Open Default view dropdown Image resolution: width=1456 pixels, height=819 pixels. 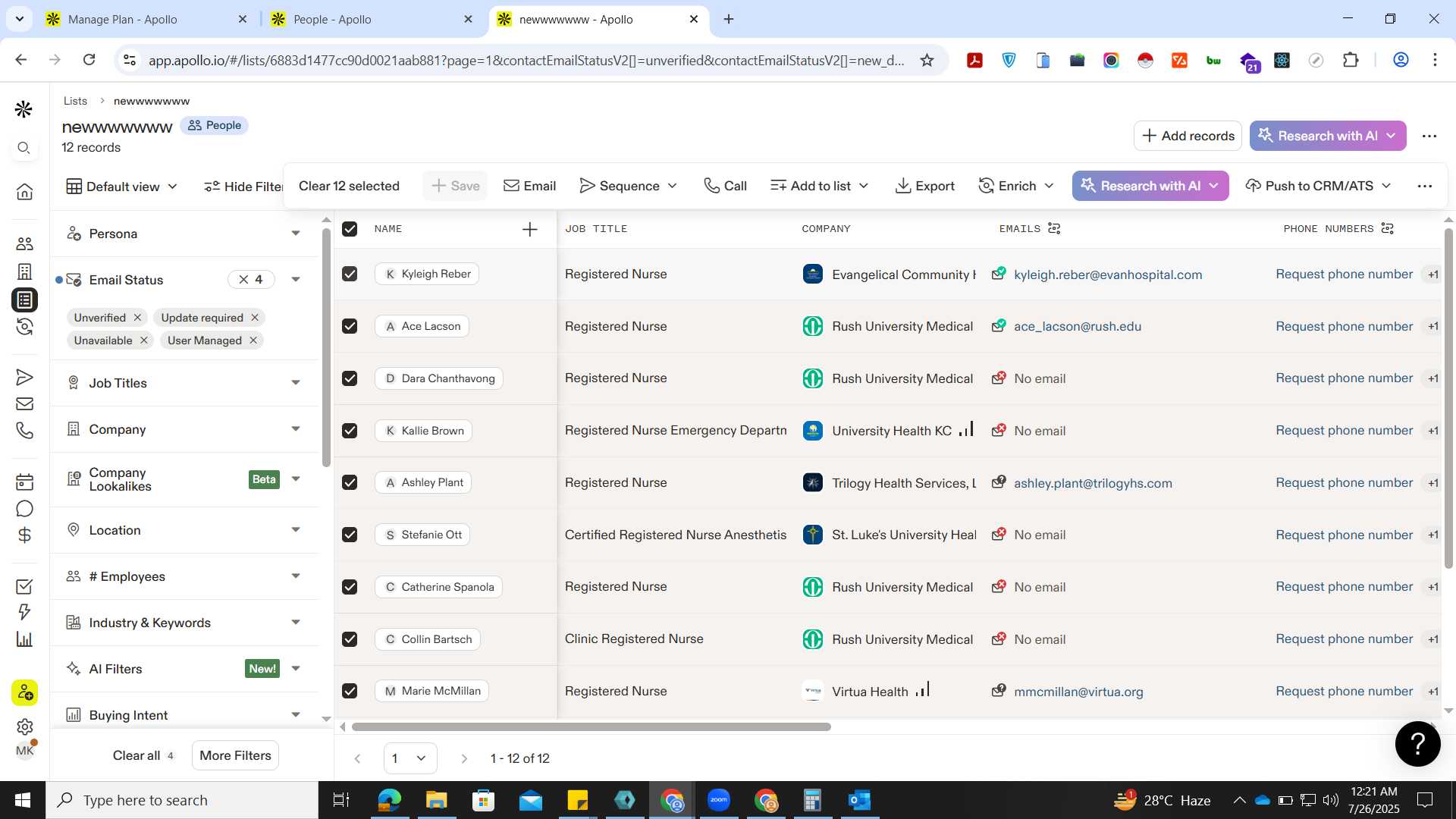click(122, 187)
